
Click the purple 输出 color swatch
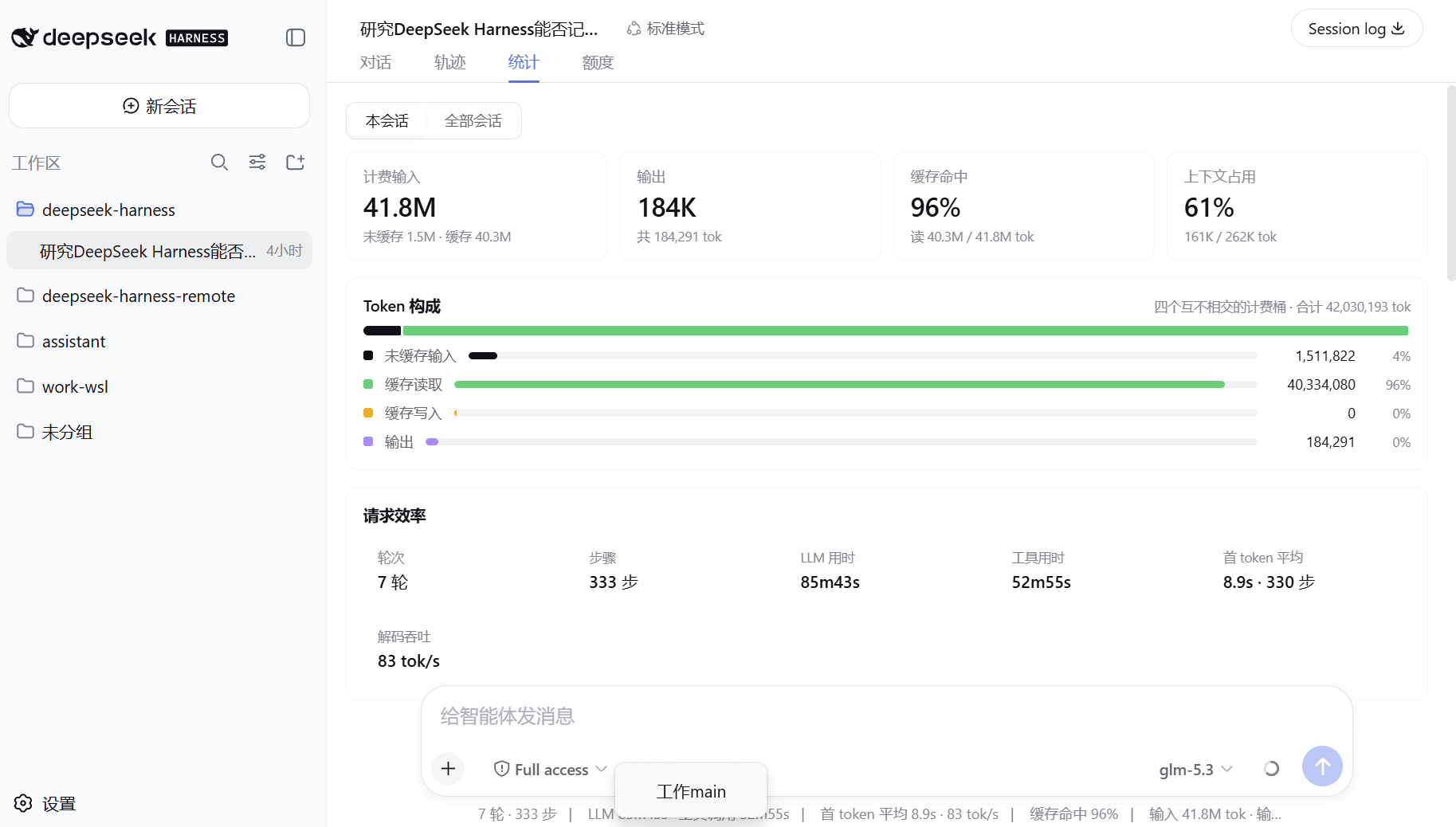(368, 441)
